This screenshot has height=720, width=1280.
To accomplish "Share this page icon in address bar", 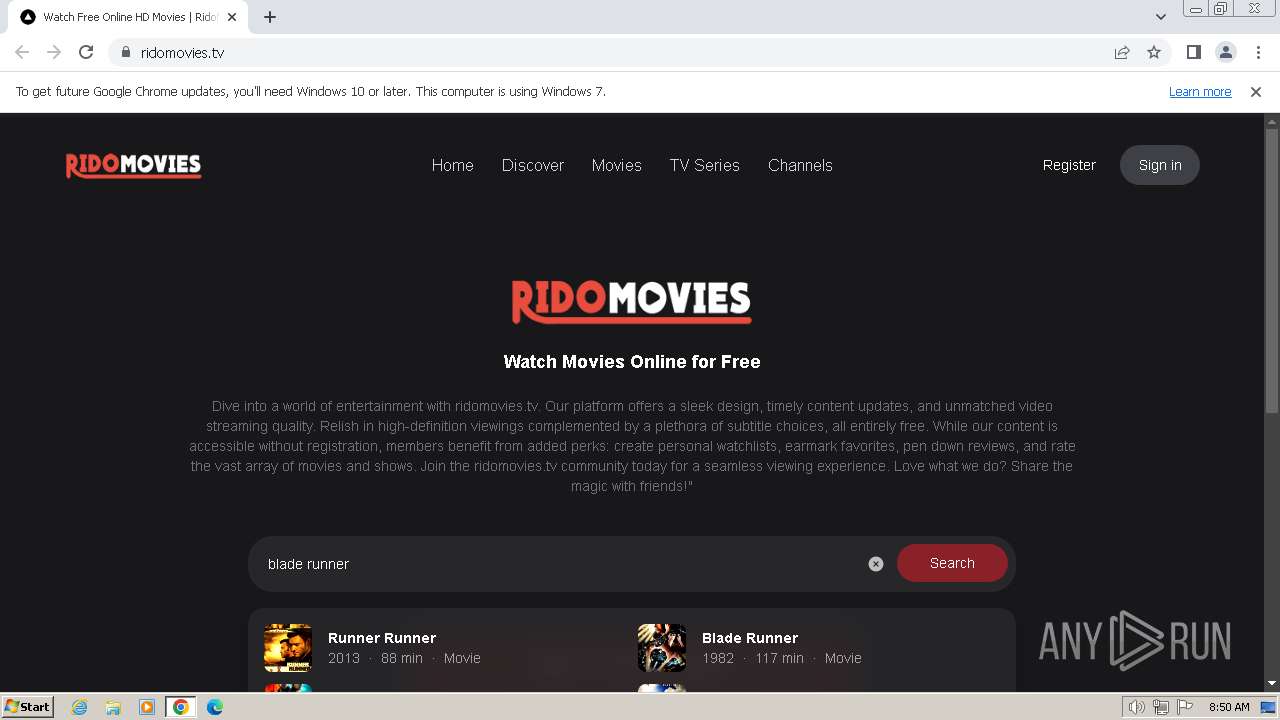I will click(1122, 52).
